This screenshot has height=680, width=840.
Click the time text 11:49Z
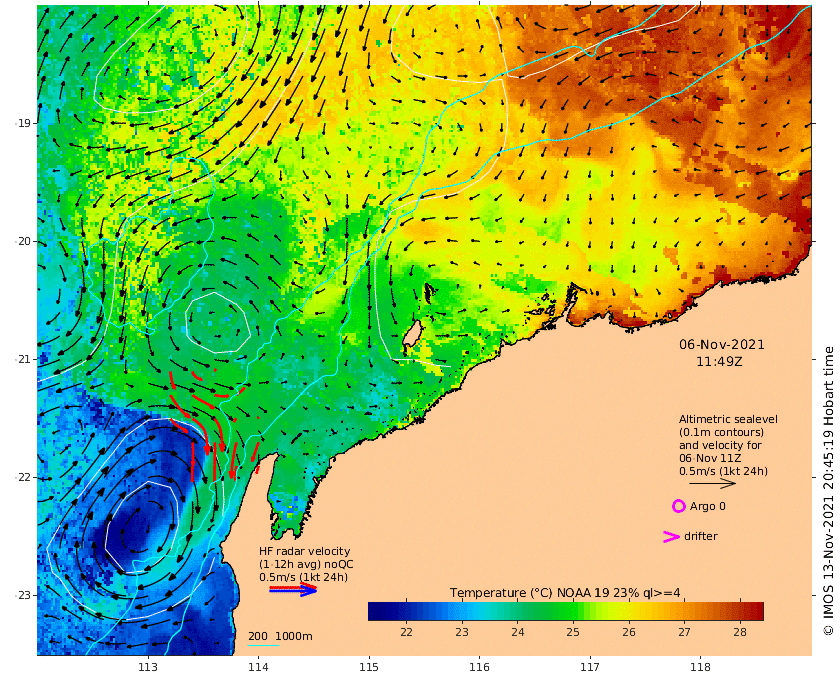719,362
